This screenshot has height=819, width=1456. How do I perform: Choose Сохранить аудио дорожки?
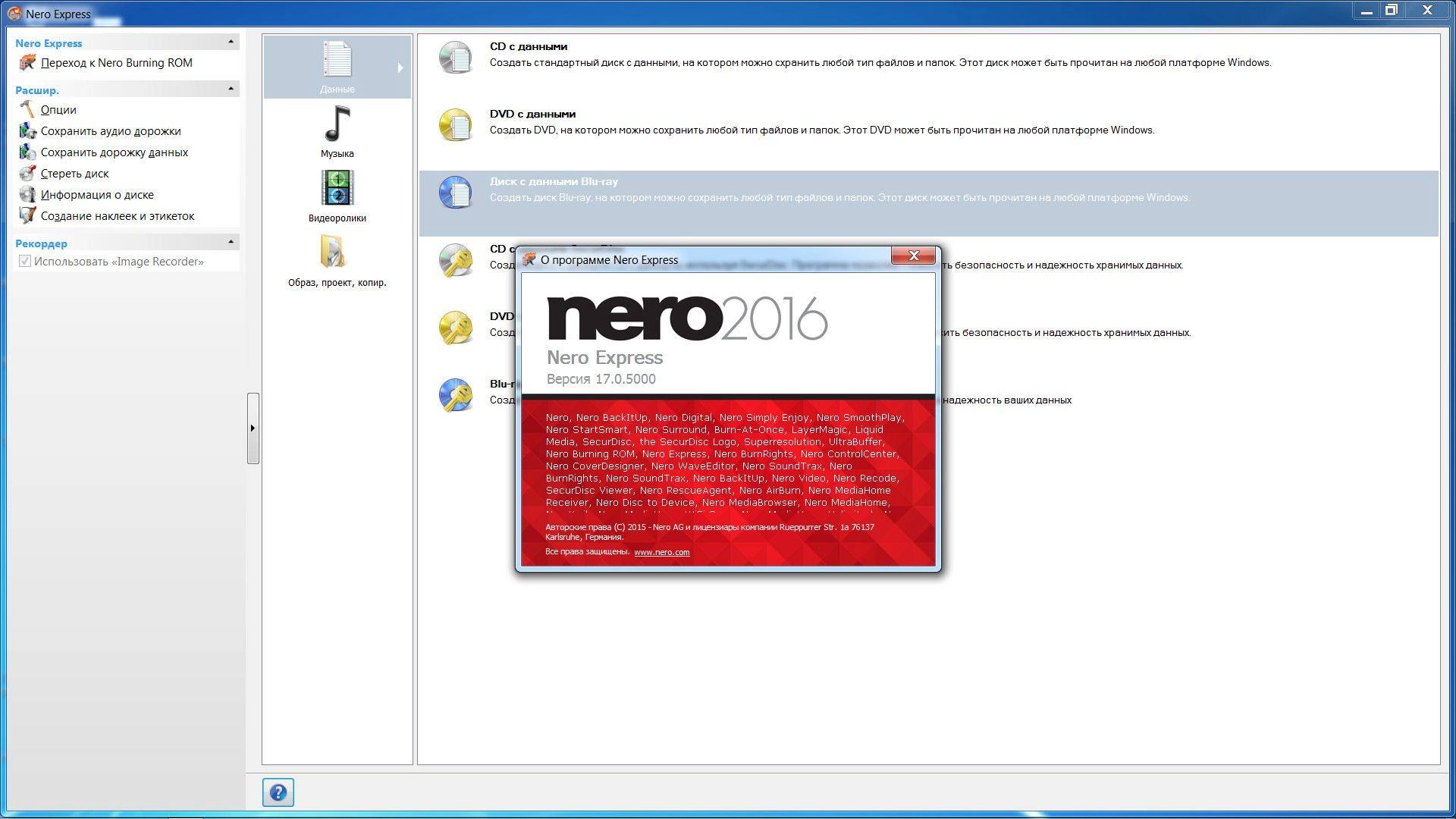pyautogui.click(x=111, y=131)
